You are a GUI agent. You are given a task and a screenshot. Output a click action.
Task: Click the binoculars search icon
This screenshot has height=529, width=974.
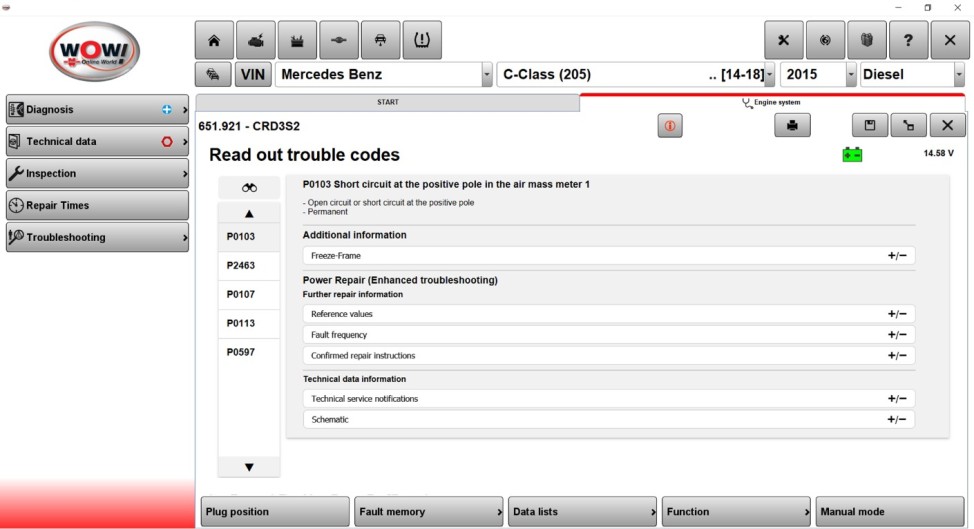tap(249, 188)
